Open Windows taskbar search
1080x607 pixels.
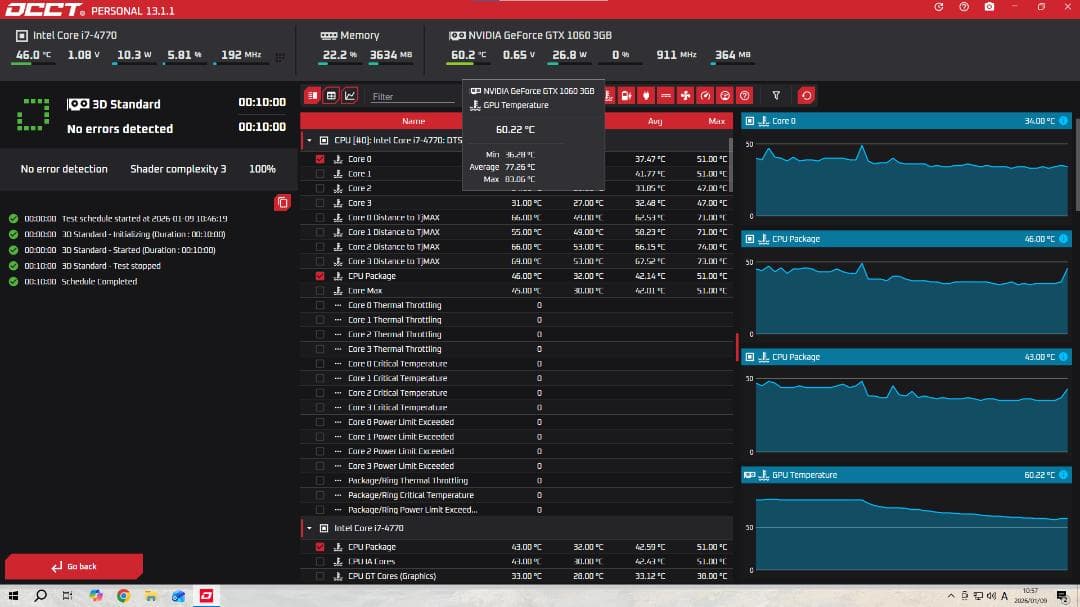(41, 596)
